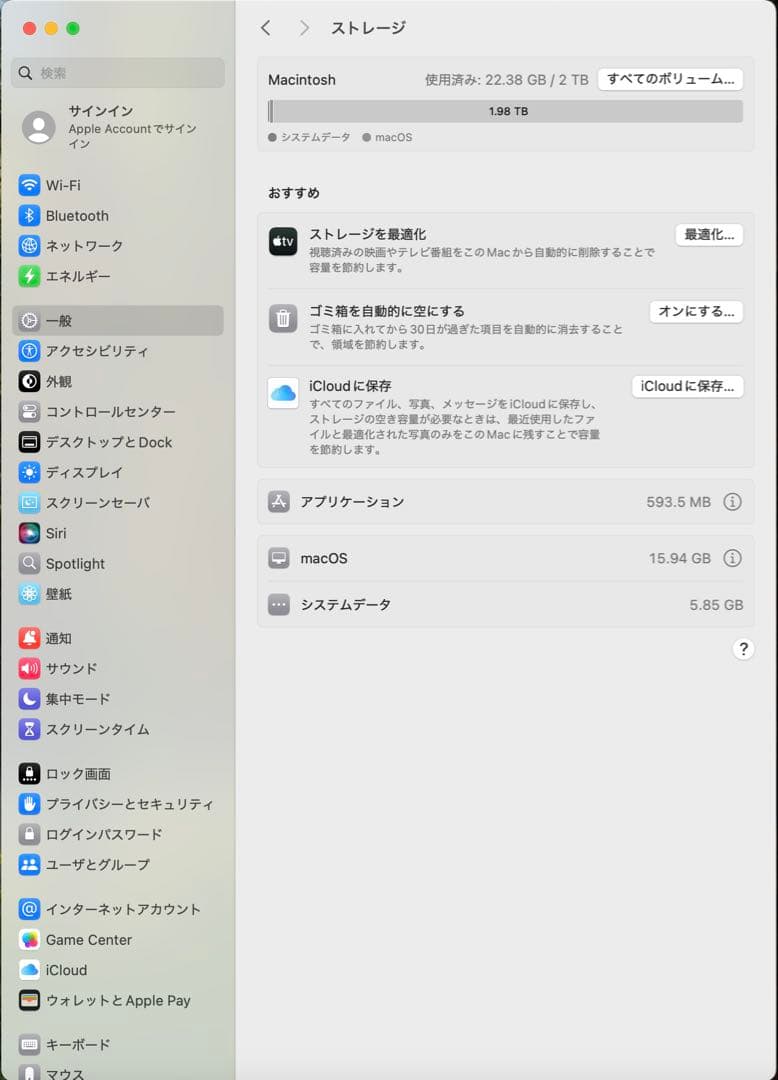Select the サウンド speaker icon
This screenshot has width=778, height=1080.
pos(29,669)
